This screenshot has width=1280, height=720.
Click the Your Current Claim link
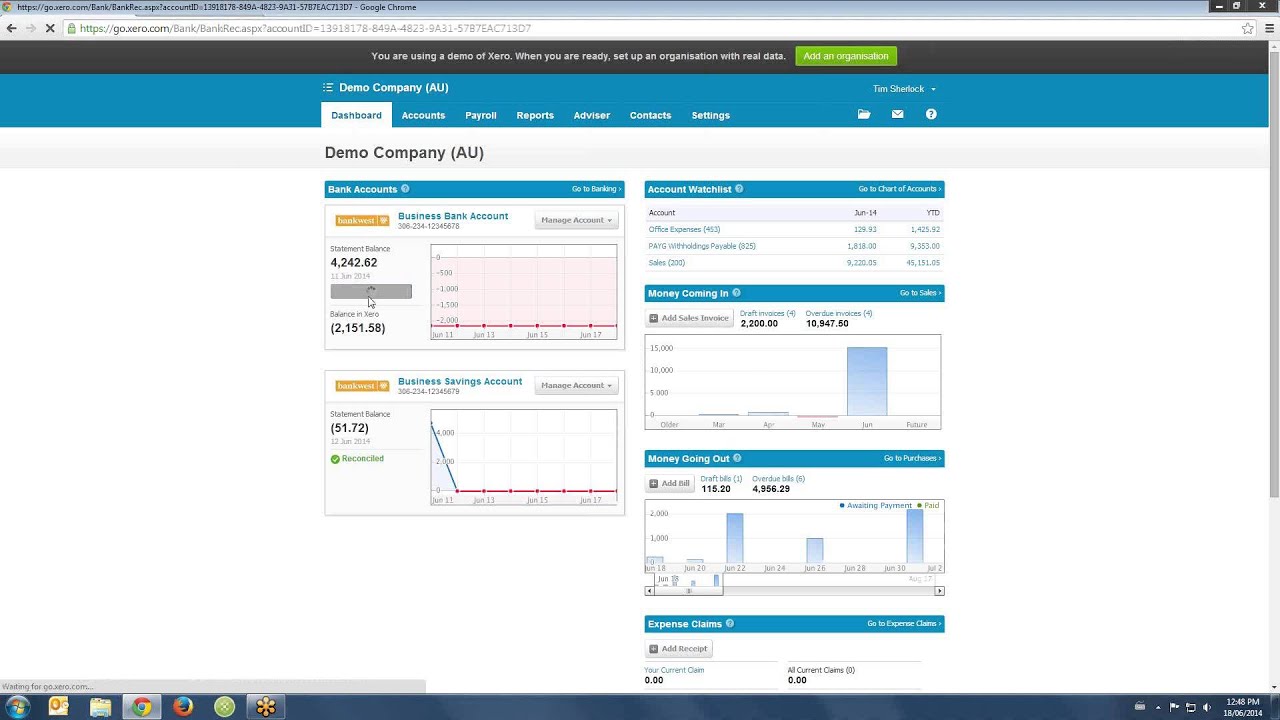click(x=674, y=670)
